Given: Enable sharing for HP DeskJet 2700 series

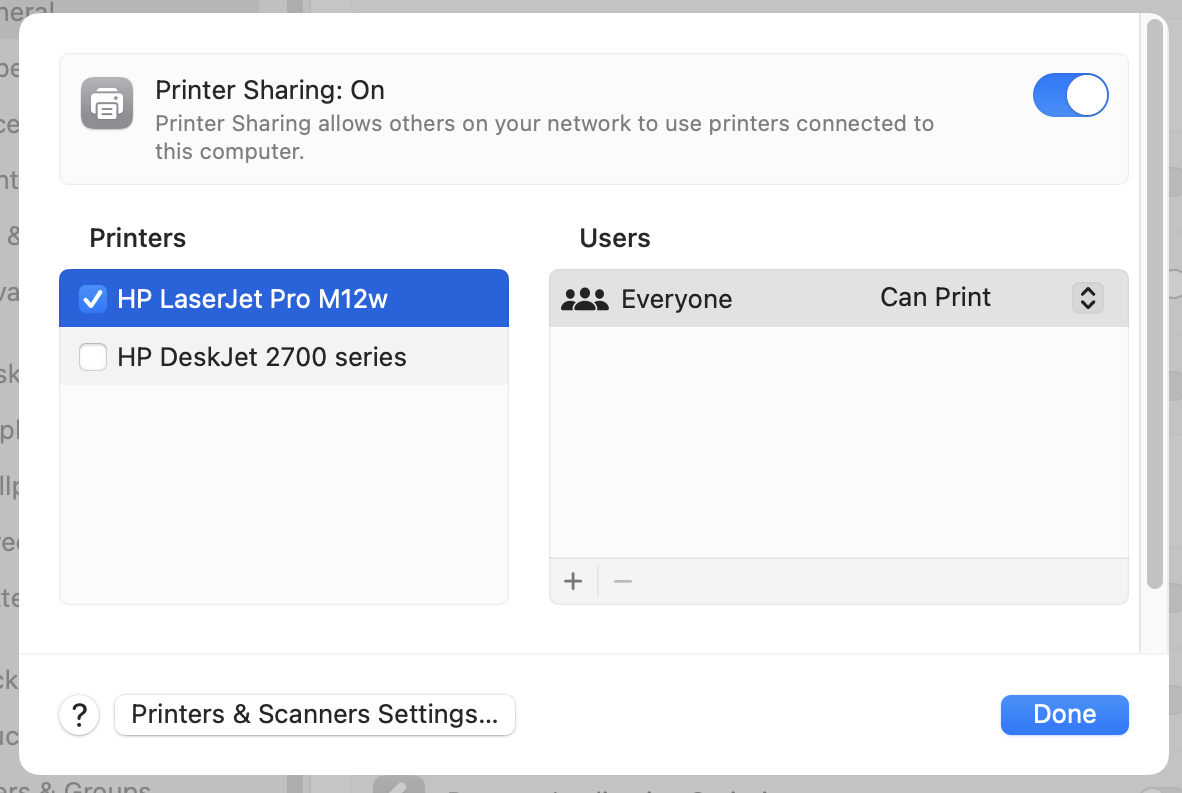Looking at the screenshot, I should 93,357.
